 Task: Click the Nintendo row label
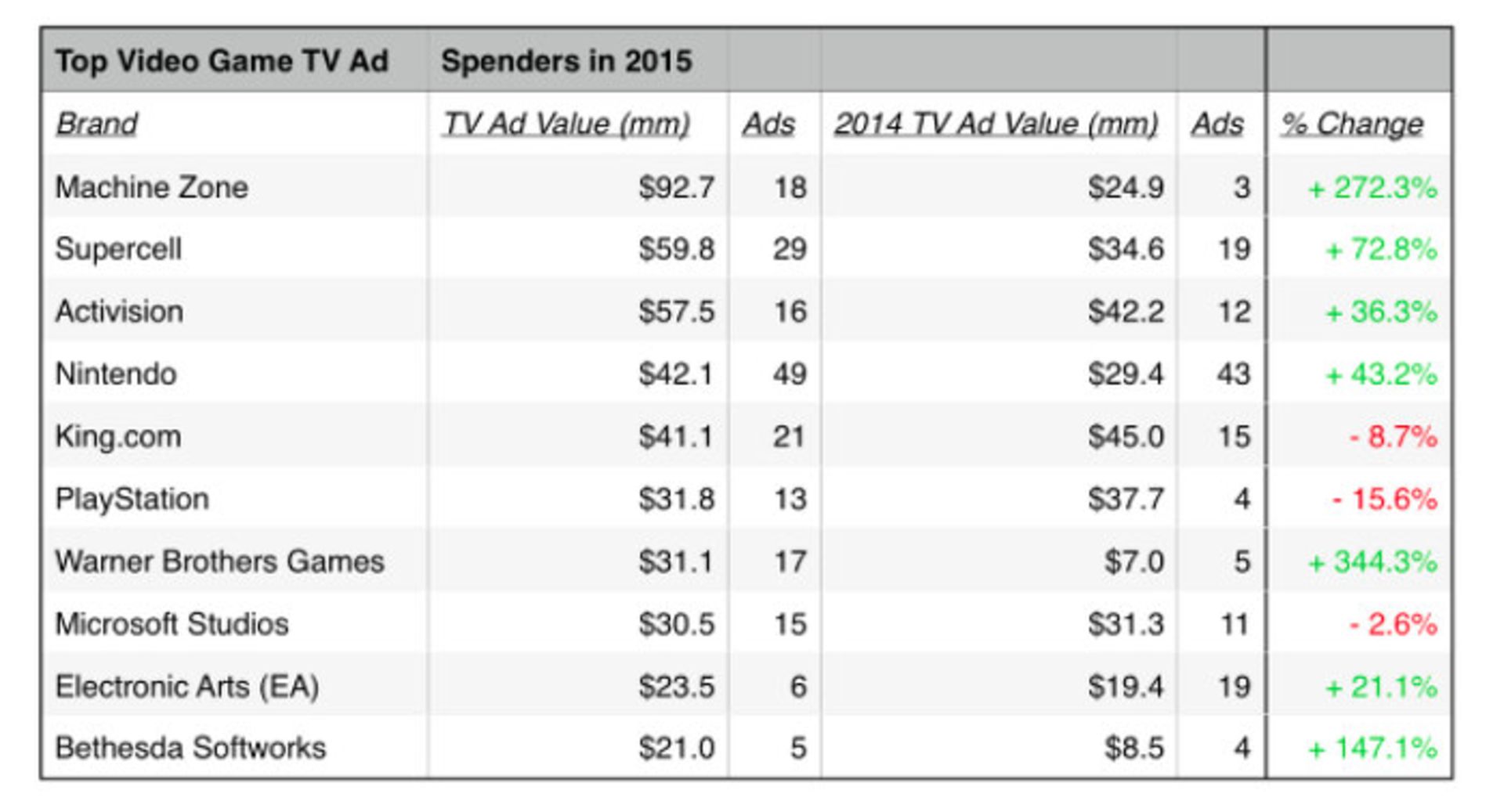pyautogui.click(x=116, y=374)
